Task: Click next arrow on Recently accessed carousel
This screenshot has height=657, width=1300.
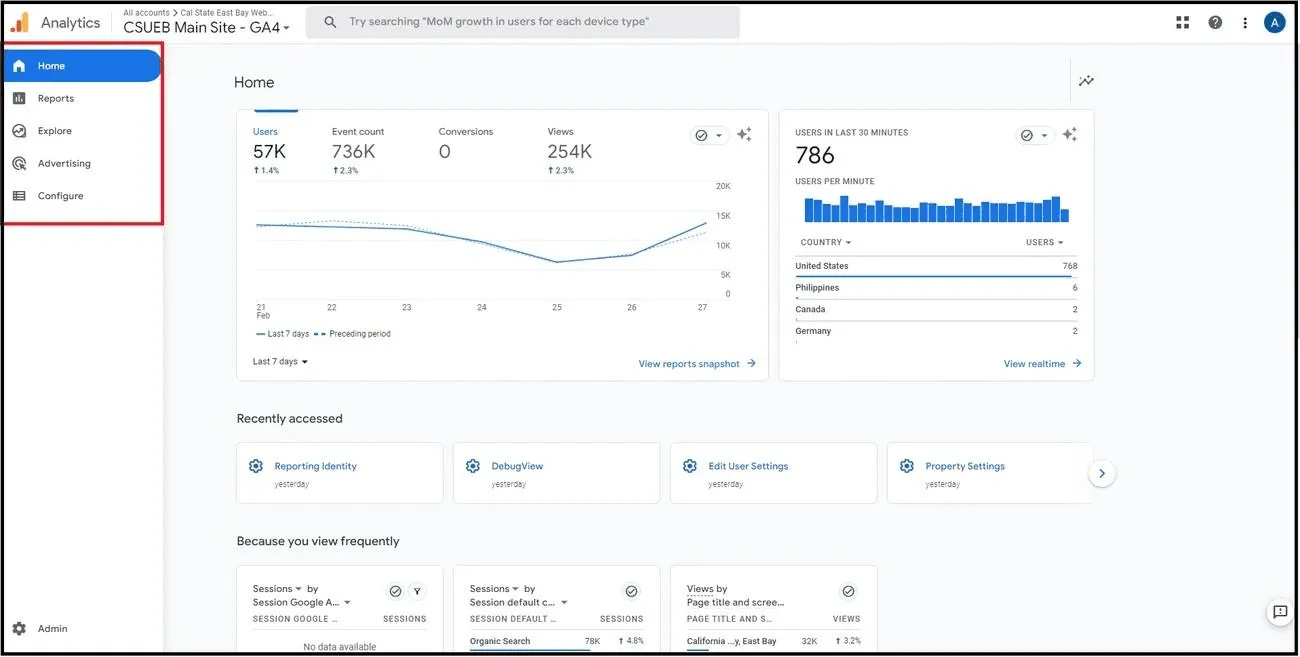Action: [x=1101, y=474]
